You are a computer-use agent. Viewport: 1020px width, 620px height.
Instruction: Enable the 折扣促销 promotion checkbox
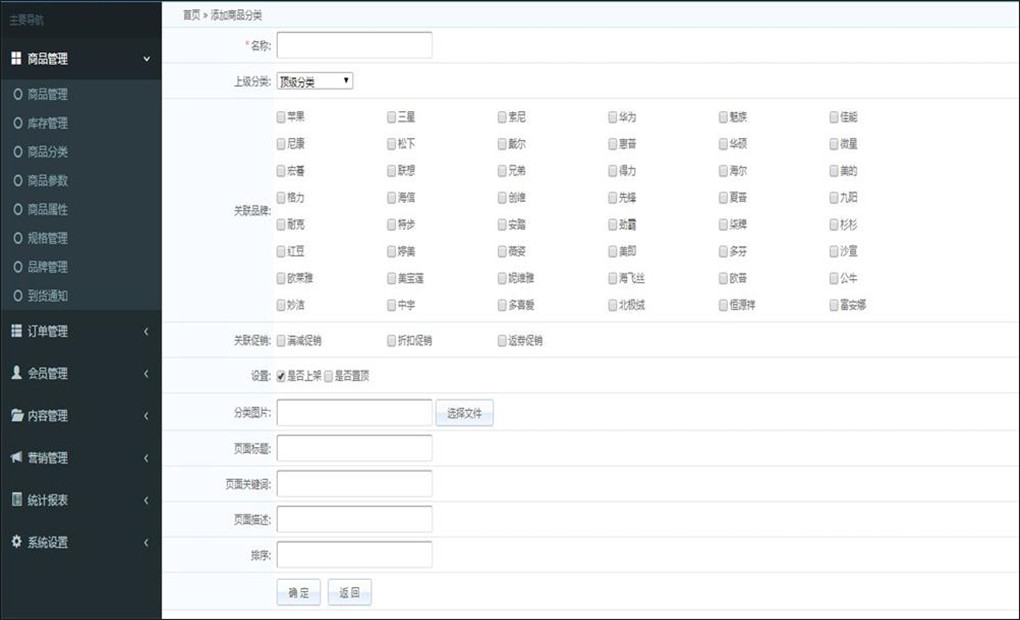[392, 340]
